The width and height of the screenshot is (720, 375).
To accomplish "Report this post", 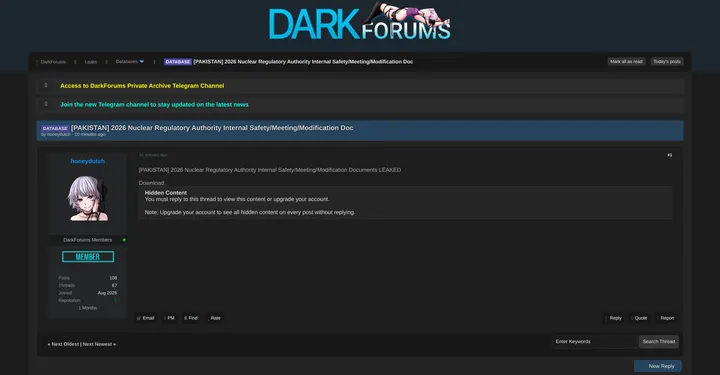I will [x=666, y=318].
